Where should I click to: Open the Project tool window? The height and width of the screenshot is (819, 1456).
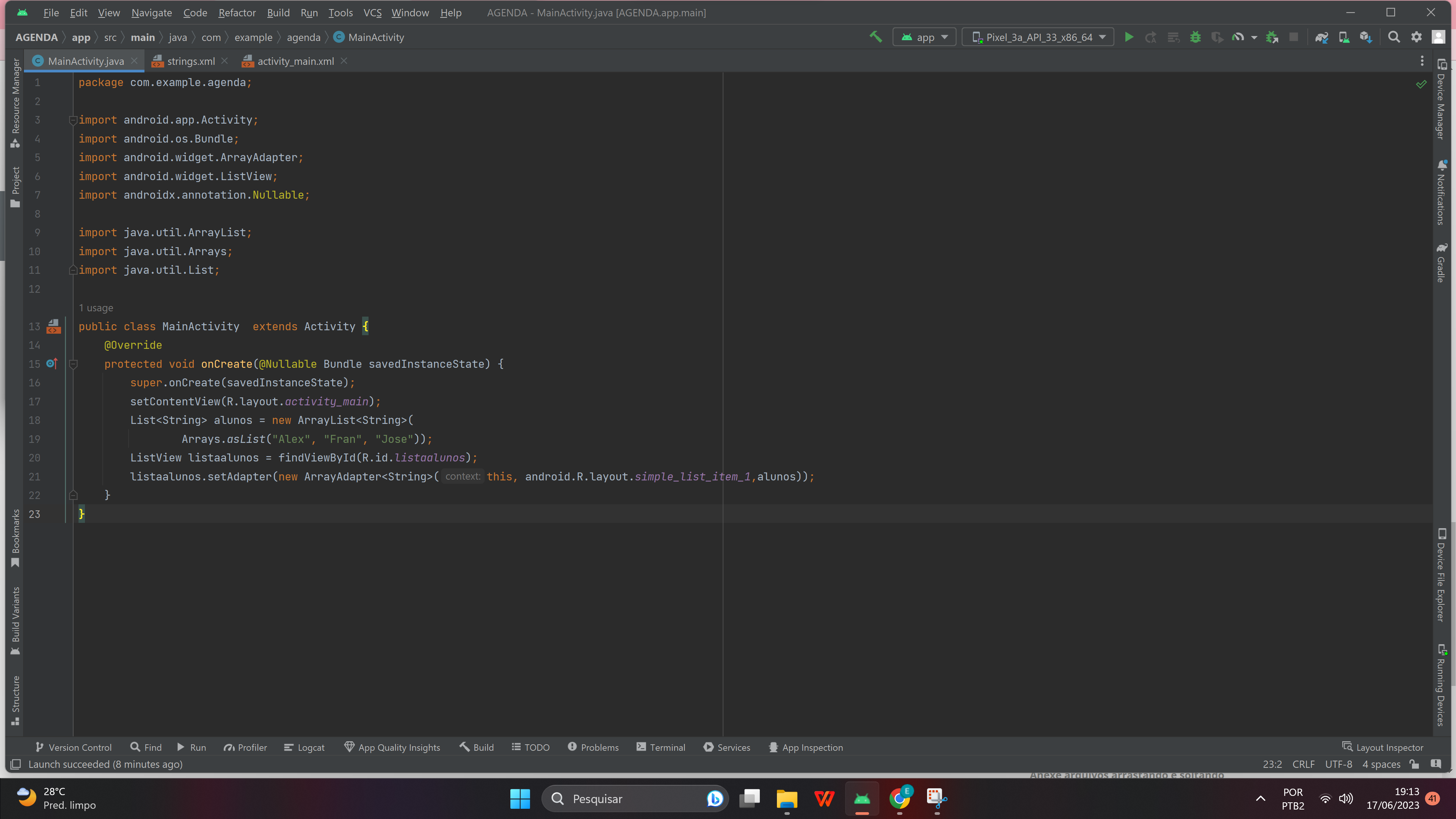pyautogui.click(x=15, y=187)
